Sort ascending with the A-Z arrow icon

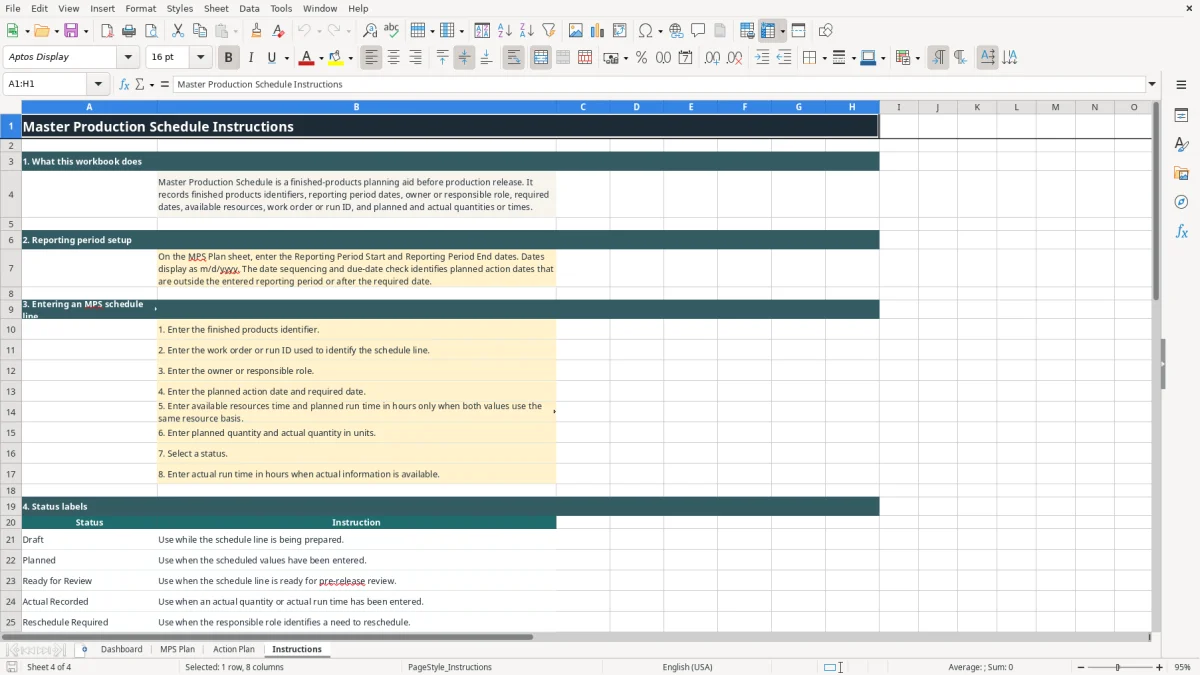(x=505, y=31)
